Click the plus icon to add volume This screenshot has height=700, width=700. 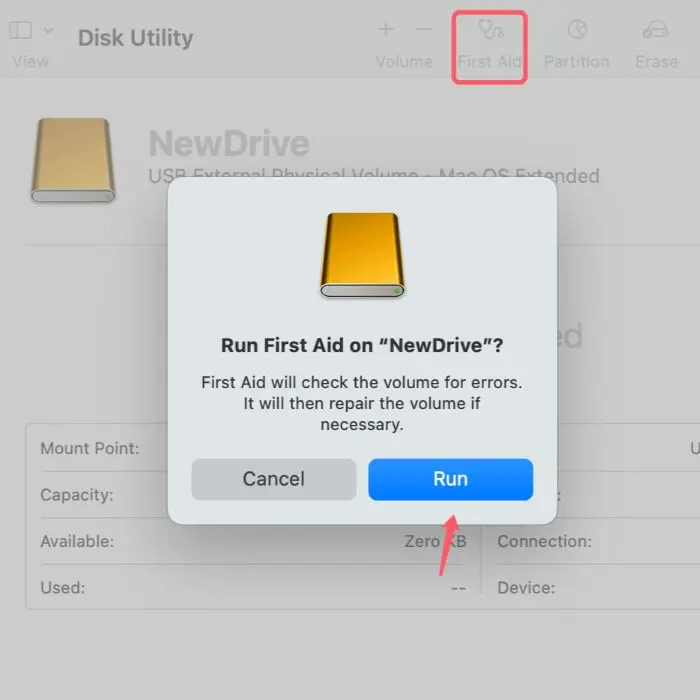pyautogui.click(x=386, y=29)
